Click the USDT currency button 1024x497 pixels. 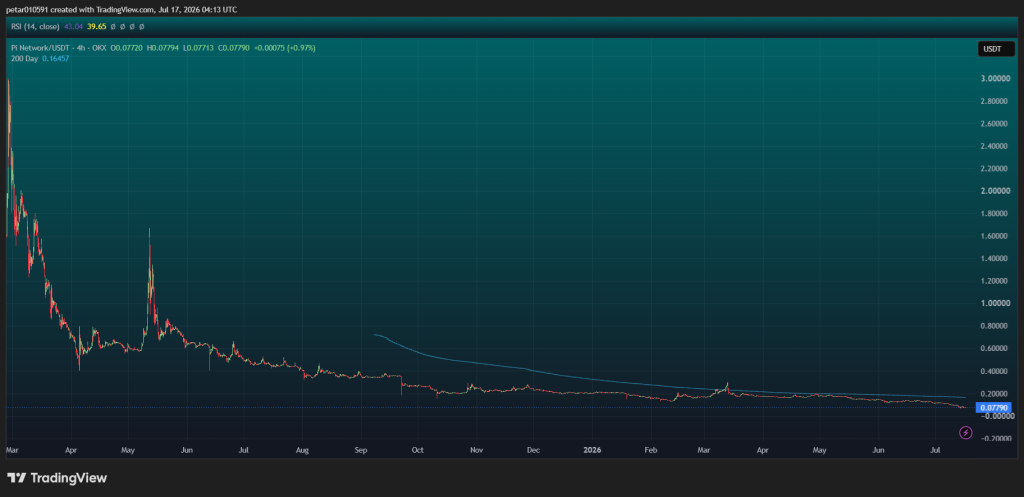click(x=995, y=49)
